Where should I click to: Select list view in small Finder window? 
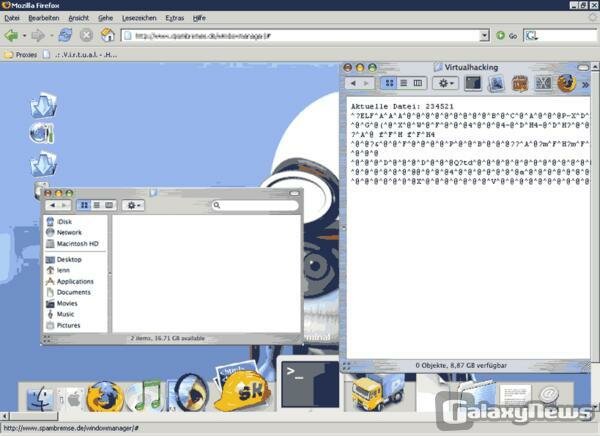click(x=97, y=205)
